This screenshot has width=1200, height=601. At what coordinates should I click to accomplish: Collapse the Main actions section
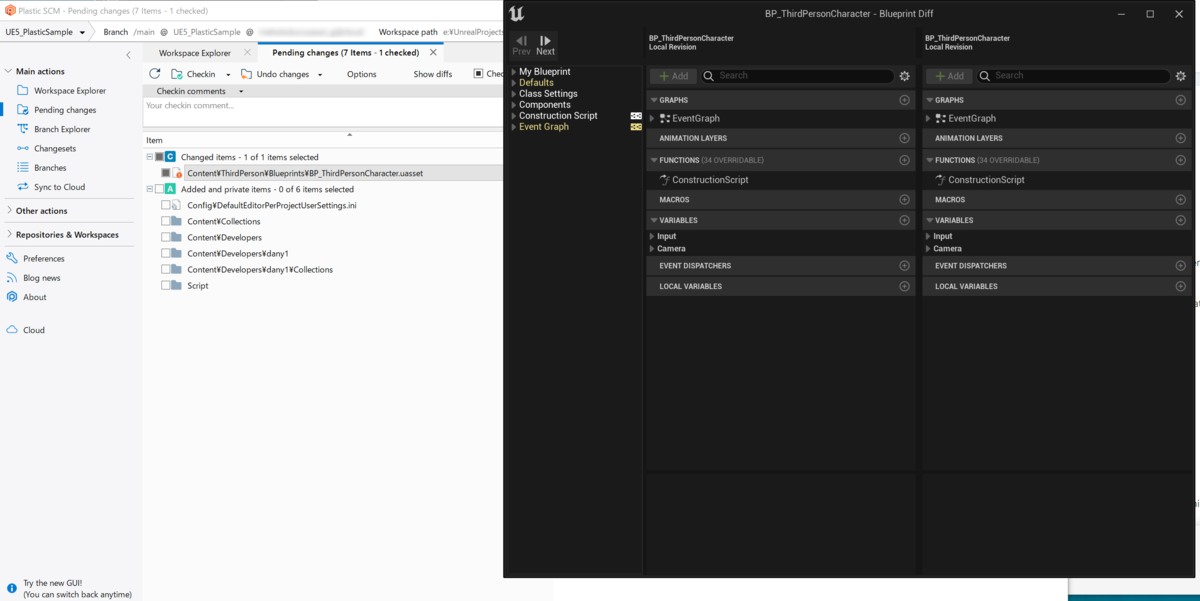(9, 72)
